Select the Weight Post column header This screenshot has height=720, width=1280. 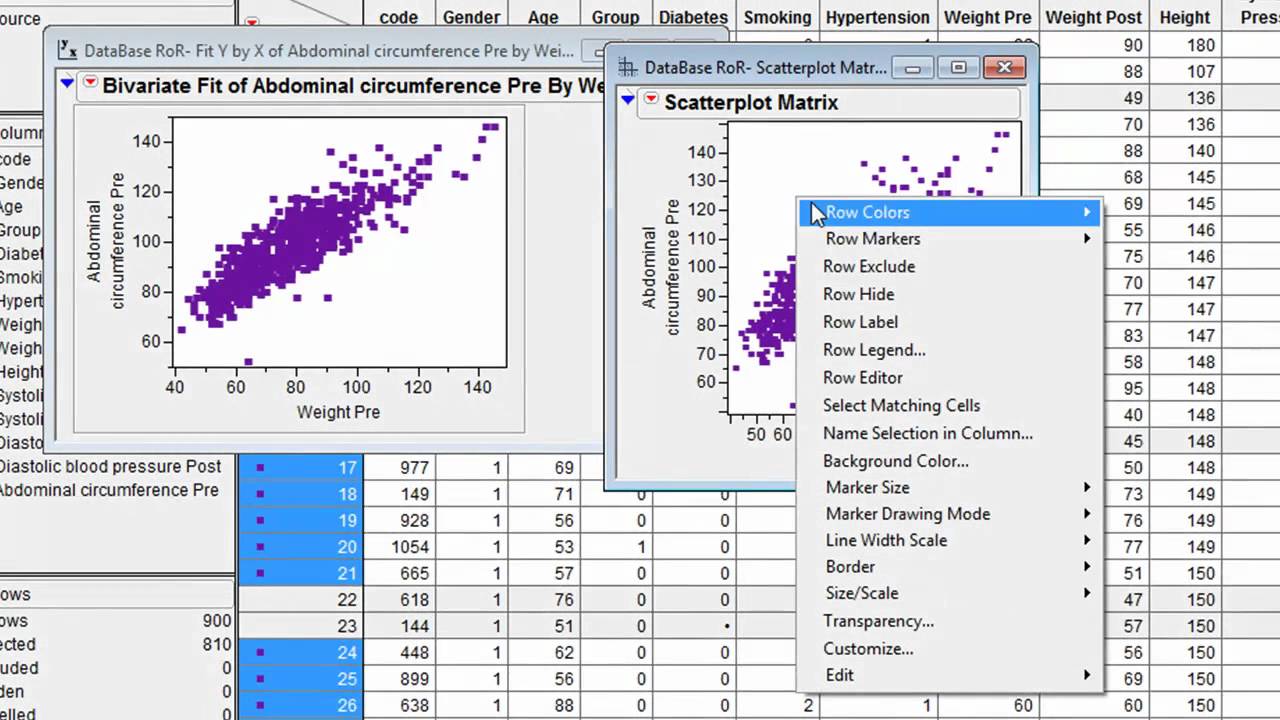coord(1093,17)
